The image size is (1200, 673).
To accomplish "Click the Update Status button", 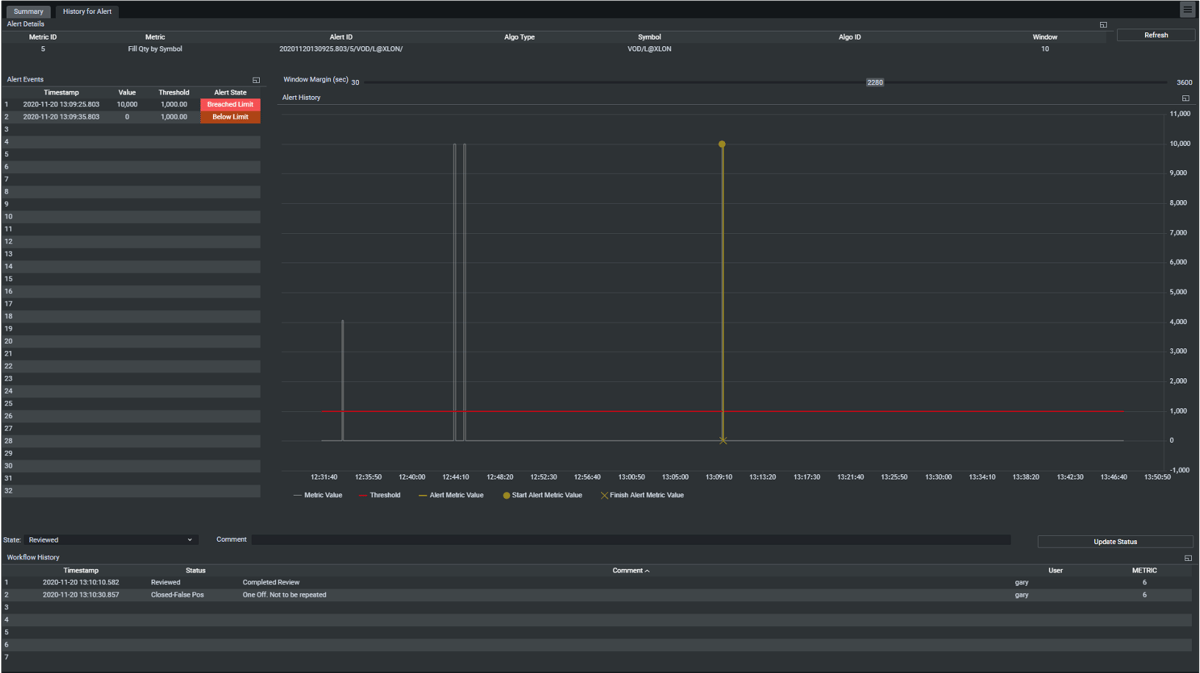I will (x=1115, y=541).
